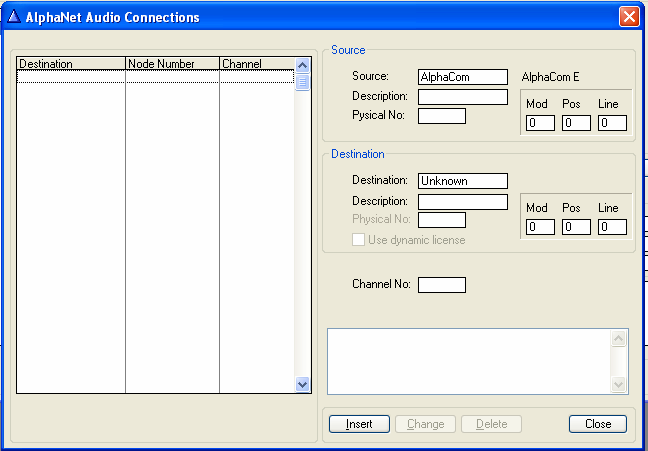Select the Destination Pos number field
Image resolution: width=648 pixels, height=451 pixels.
[576, 227]
